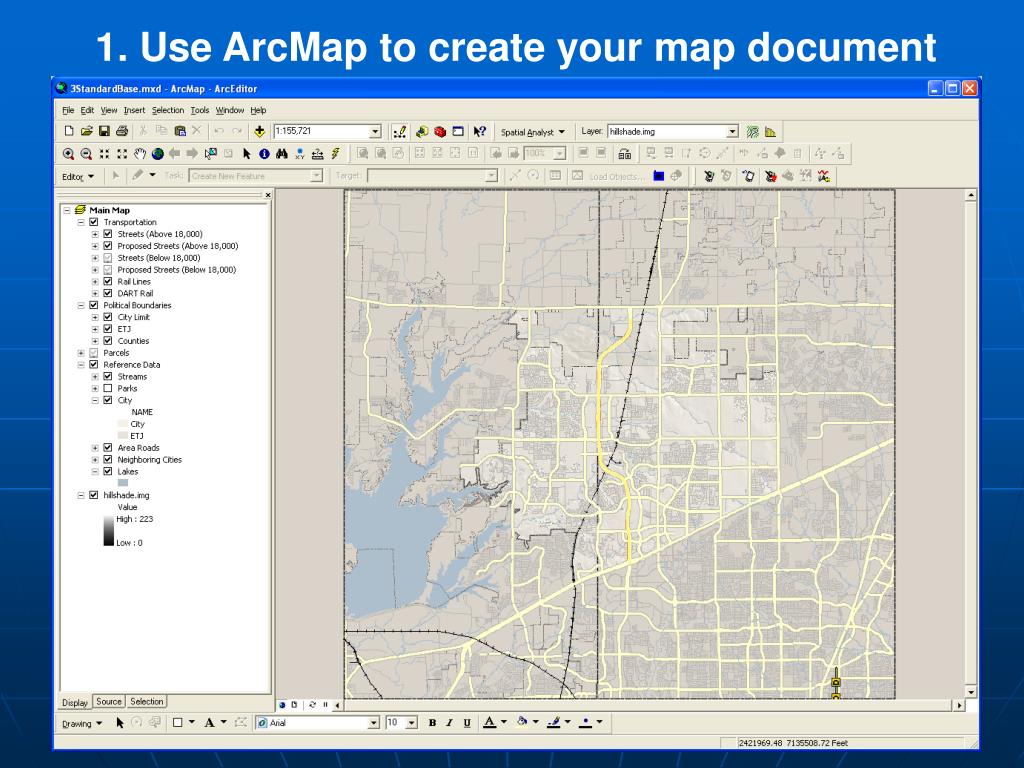
Task: Open the font size dropdown
Action: pyautogui.click(x=411, y=722)
